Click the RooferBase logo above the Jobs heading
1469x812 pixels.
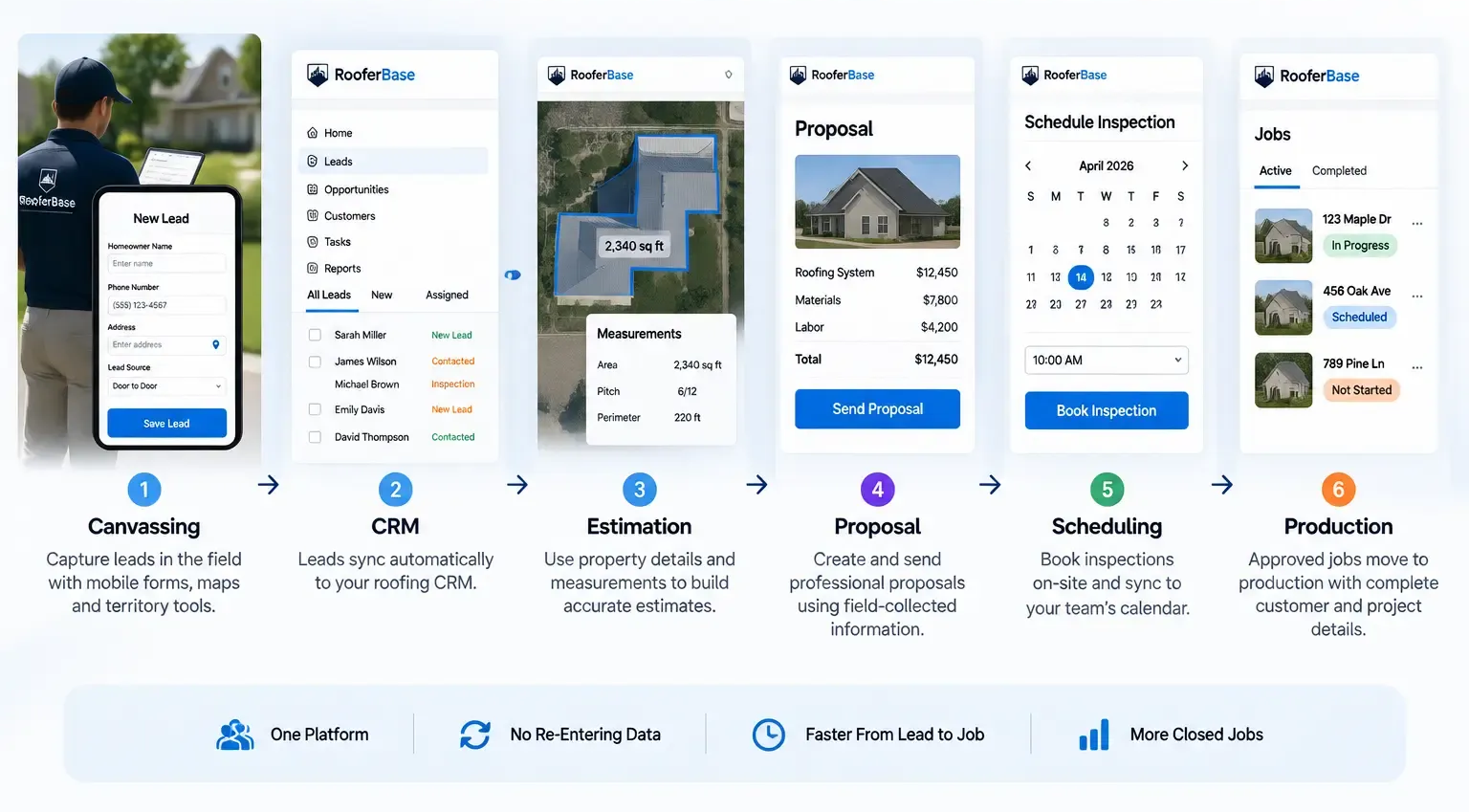[1306, 76]
